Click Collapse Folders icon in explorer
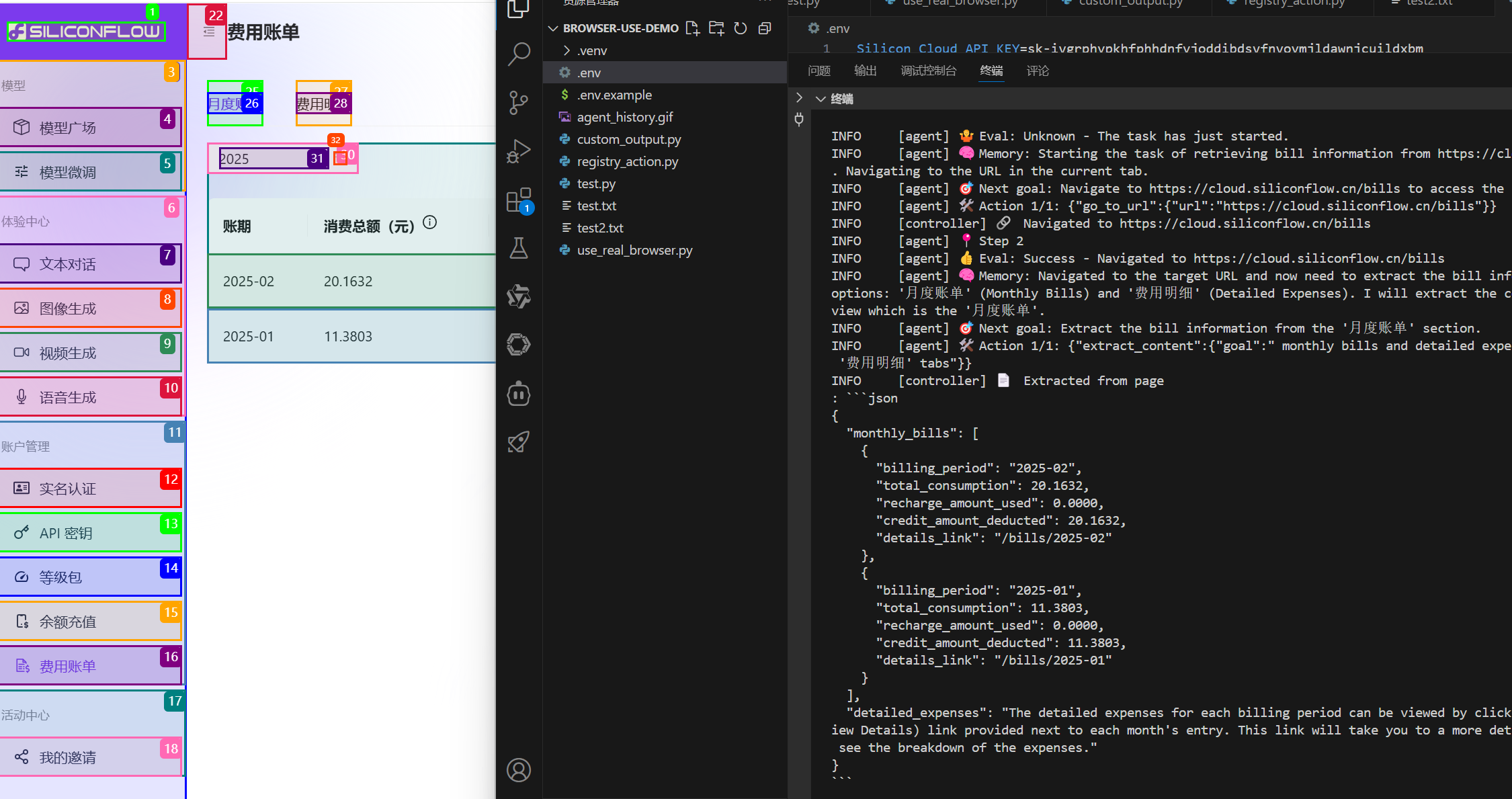Viewport: 1512px width, 799px height. tap(765, 28)
